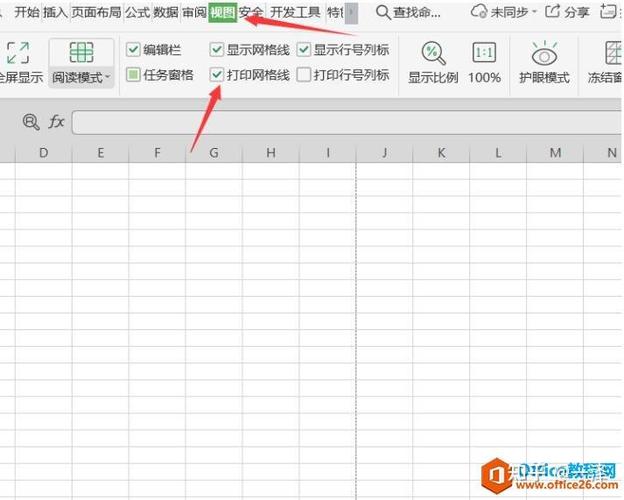This screenshot has height=500, width=624.
Task: Click into the formula bar input
Action: 347,122
